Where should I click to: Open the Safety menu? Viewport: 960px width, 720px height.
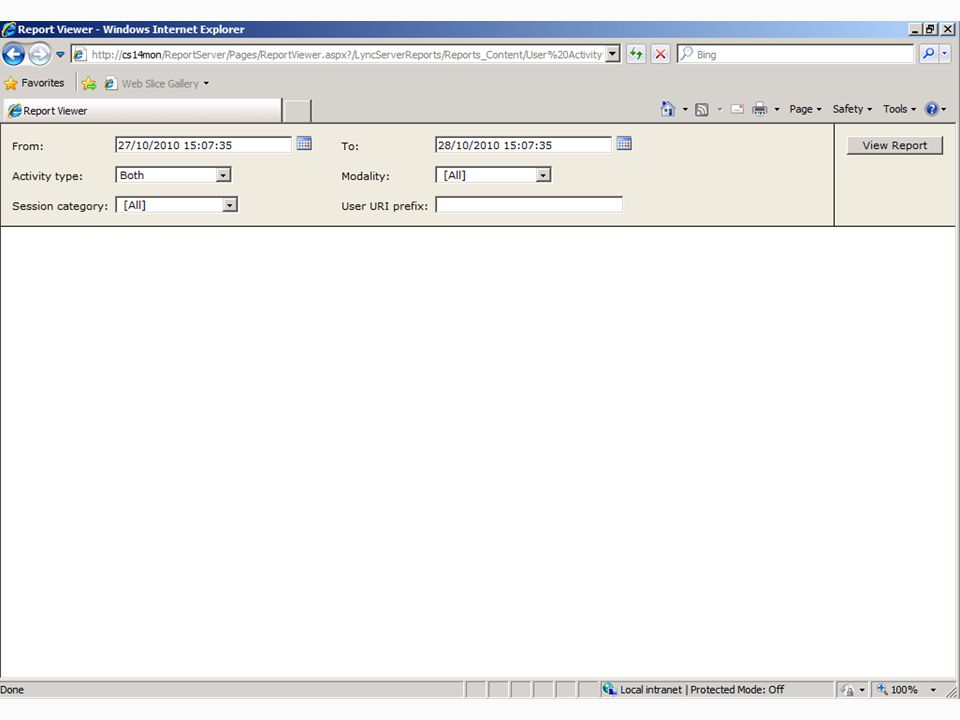852,109
